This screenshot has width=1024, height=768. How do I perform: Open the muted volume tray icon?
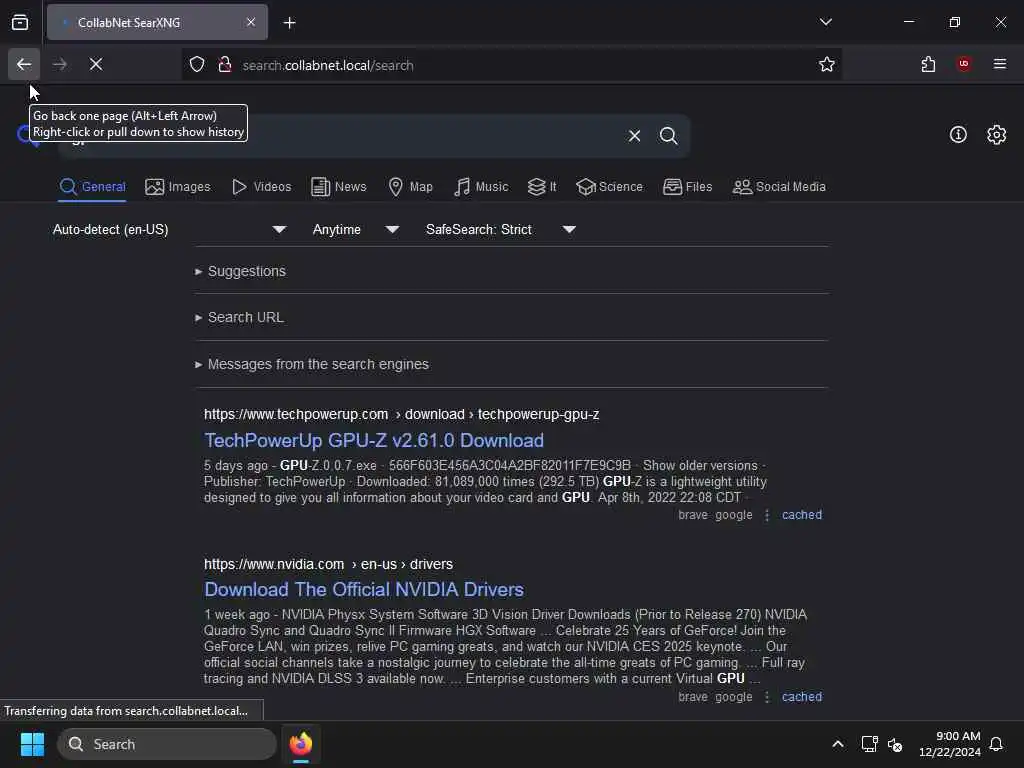(x=895, y=744)
